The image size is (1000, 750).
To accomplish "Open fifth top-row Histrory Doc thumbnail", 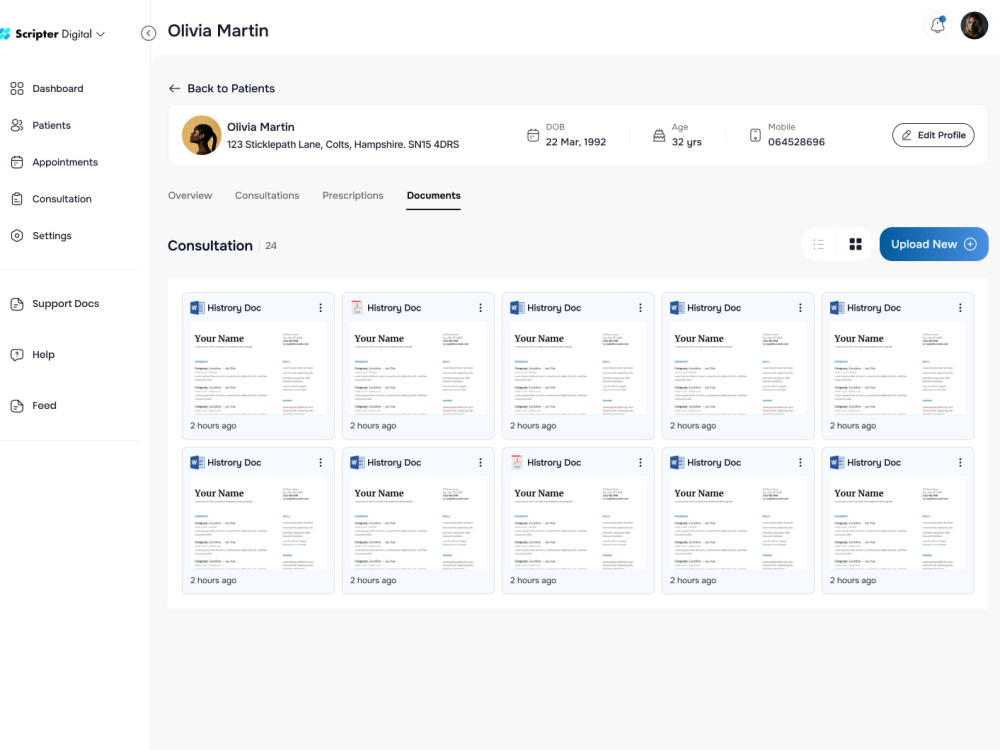I will 898,369.
